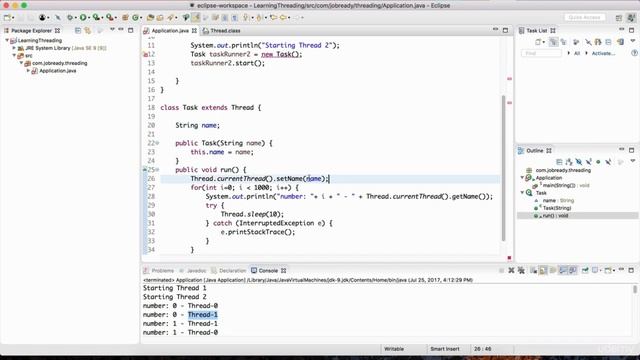Collapse the src folder node
This screenshot has width=640, height=360.
14,56
